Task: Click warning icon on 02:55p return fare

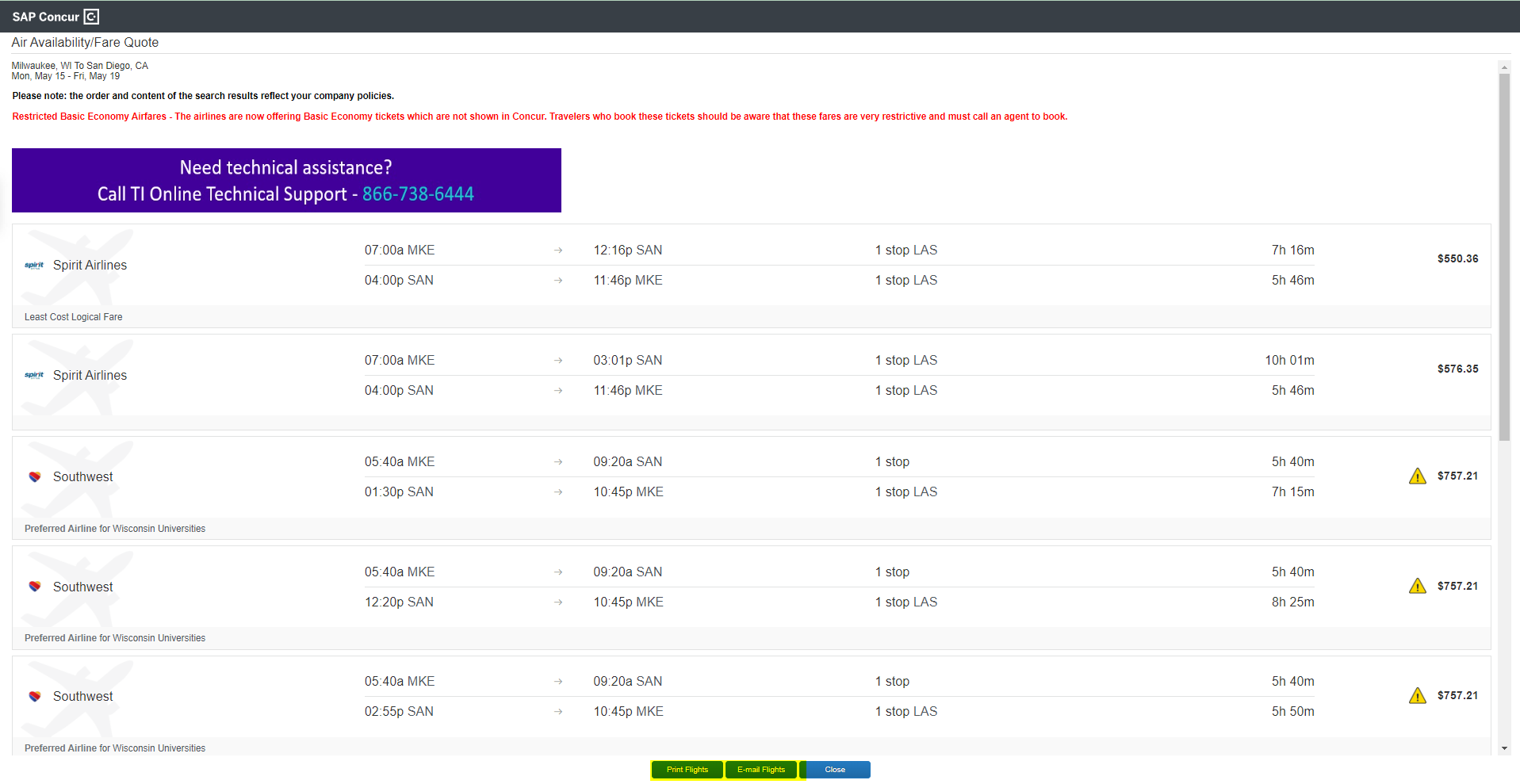Action: (1418, 696)
